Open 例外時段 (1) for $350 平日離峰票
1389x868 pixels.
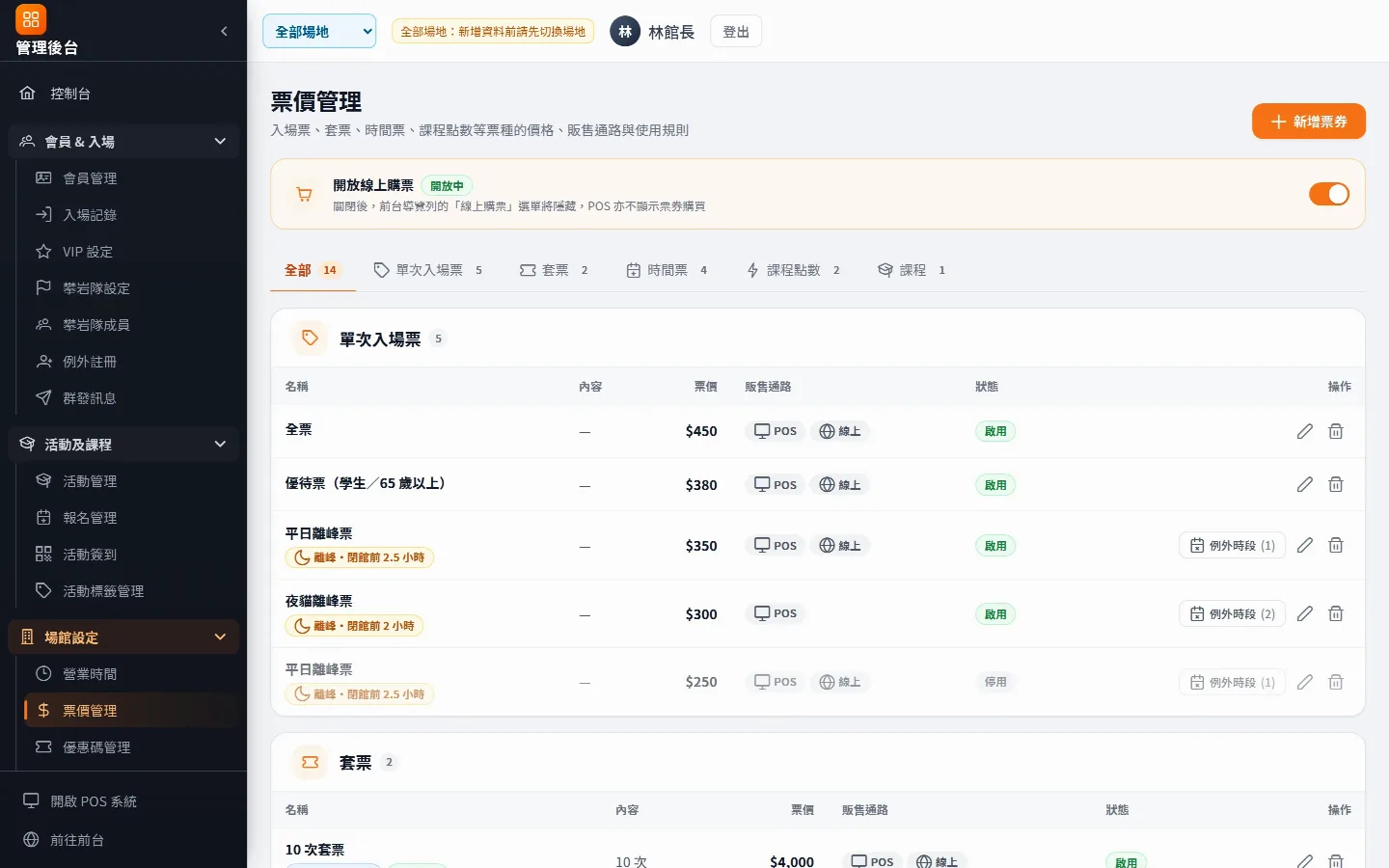point(1232,545)
